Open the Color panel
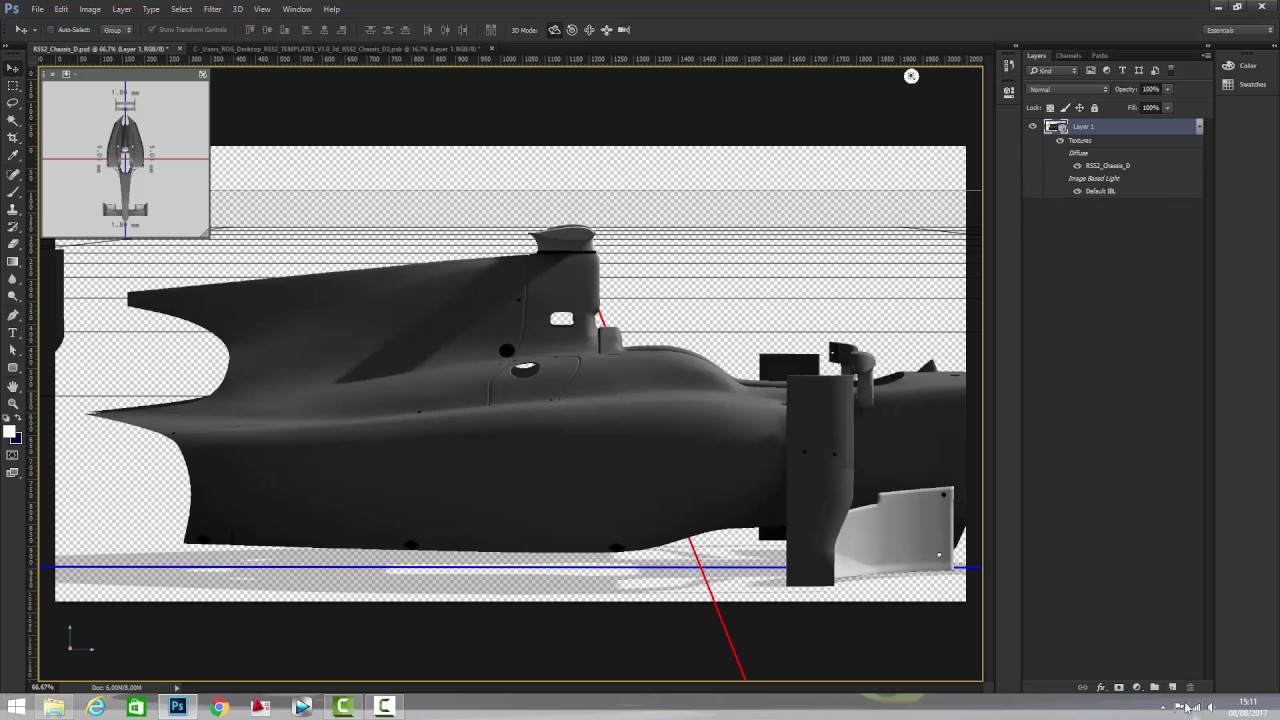The image size is (1280, 720). pos(1240,66)
